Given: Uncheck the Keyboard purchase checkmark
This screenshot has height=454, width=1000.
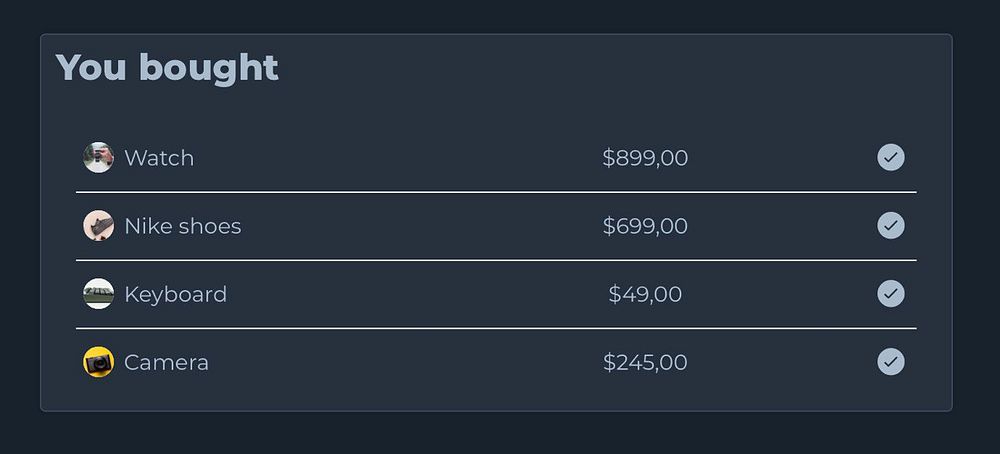Looking at the screenshot, I should point(891,294).
